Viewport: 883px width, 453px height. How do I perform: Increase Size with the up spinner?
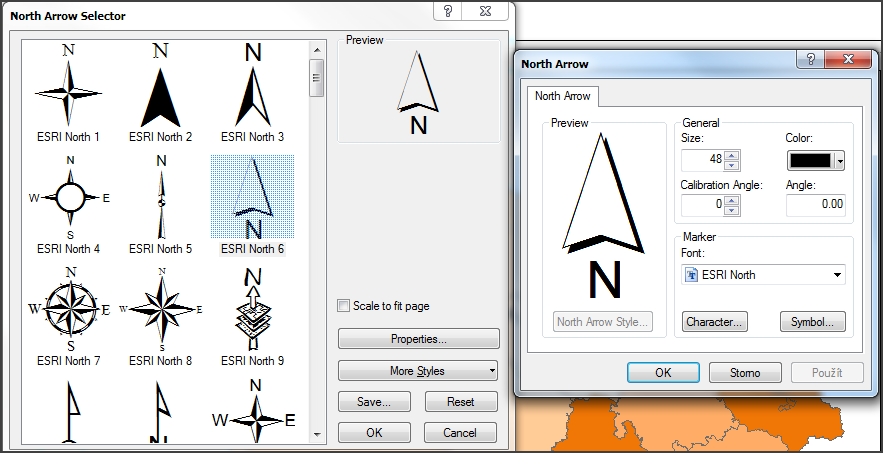point(732,155)
